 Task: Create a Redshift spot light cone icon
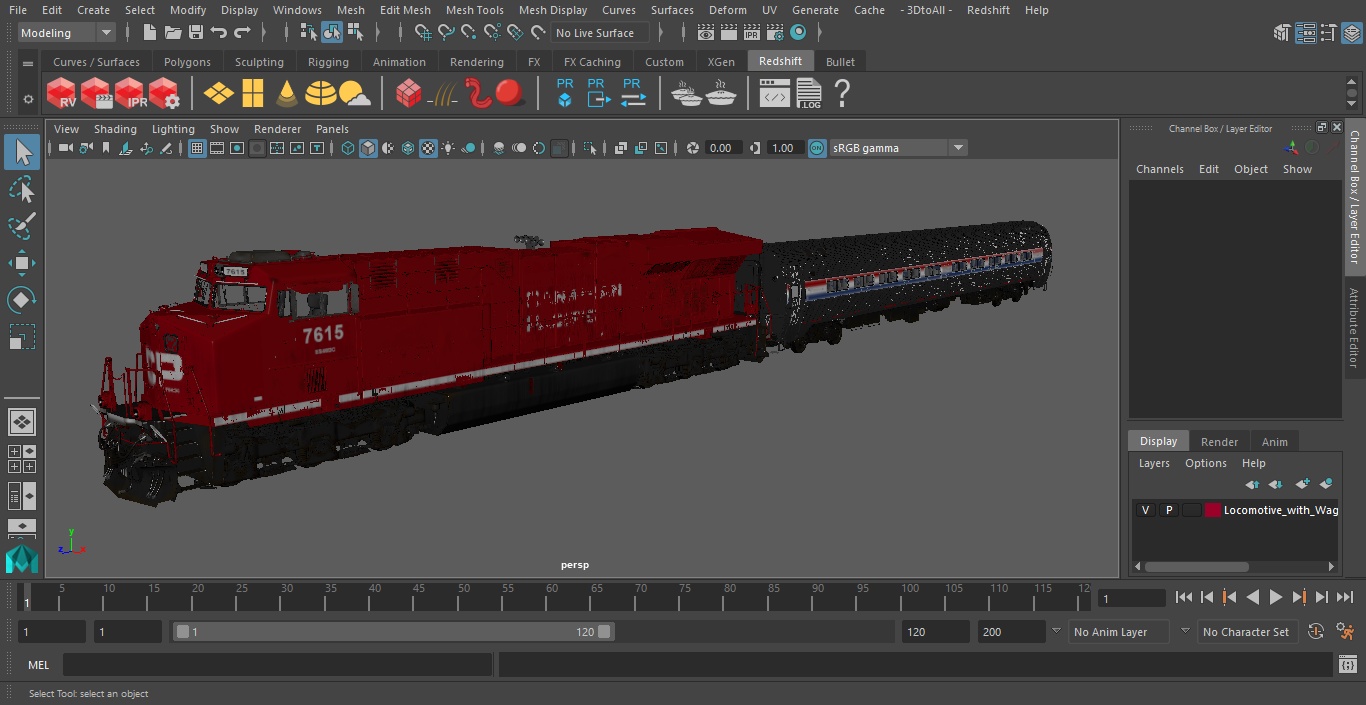[x=287, y=94]
